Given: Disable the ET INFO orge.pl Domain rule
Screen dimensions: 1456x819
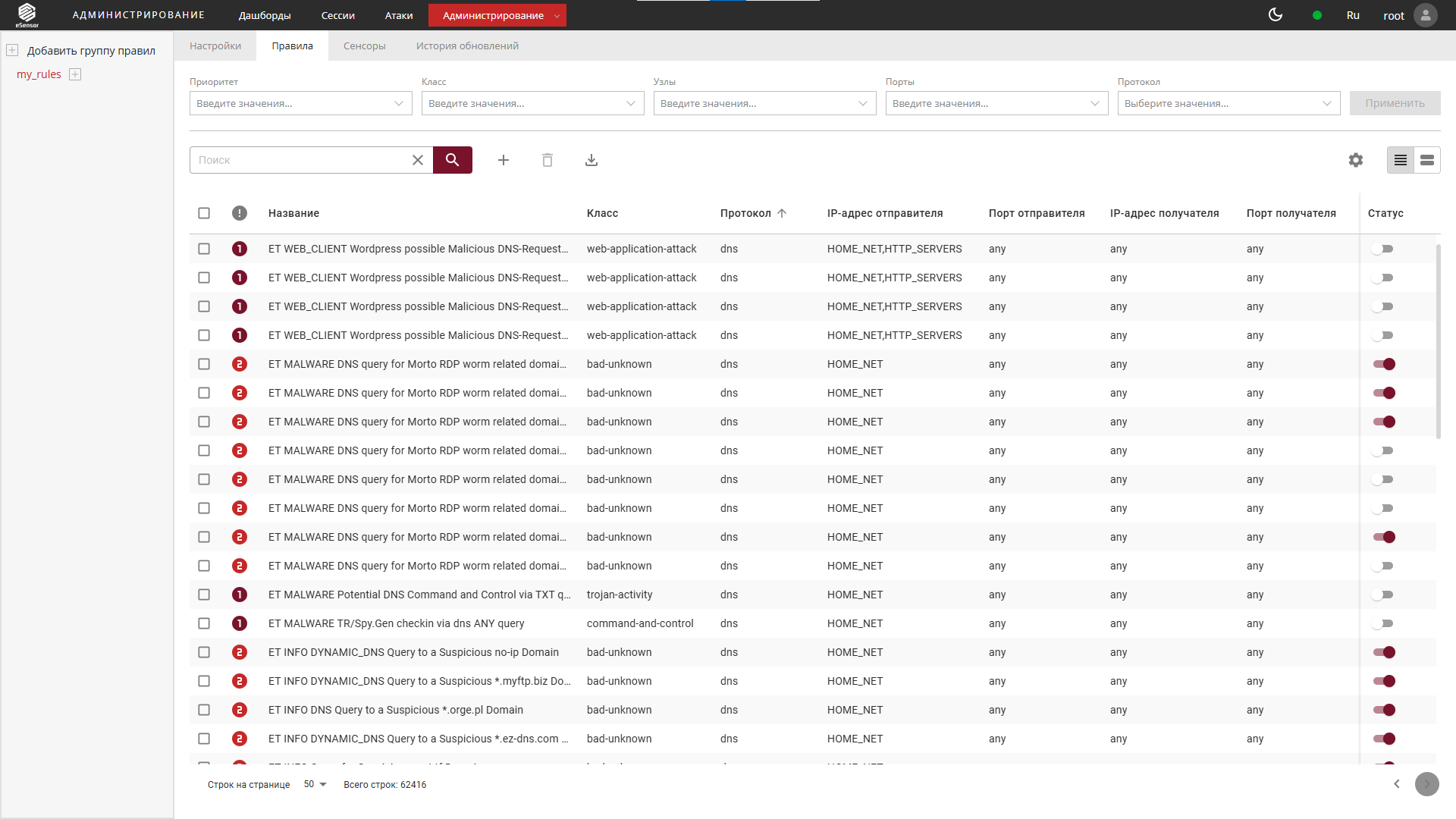Looking at the screenshot, I should pos(1384,710).
